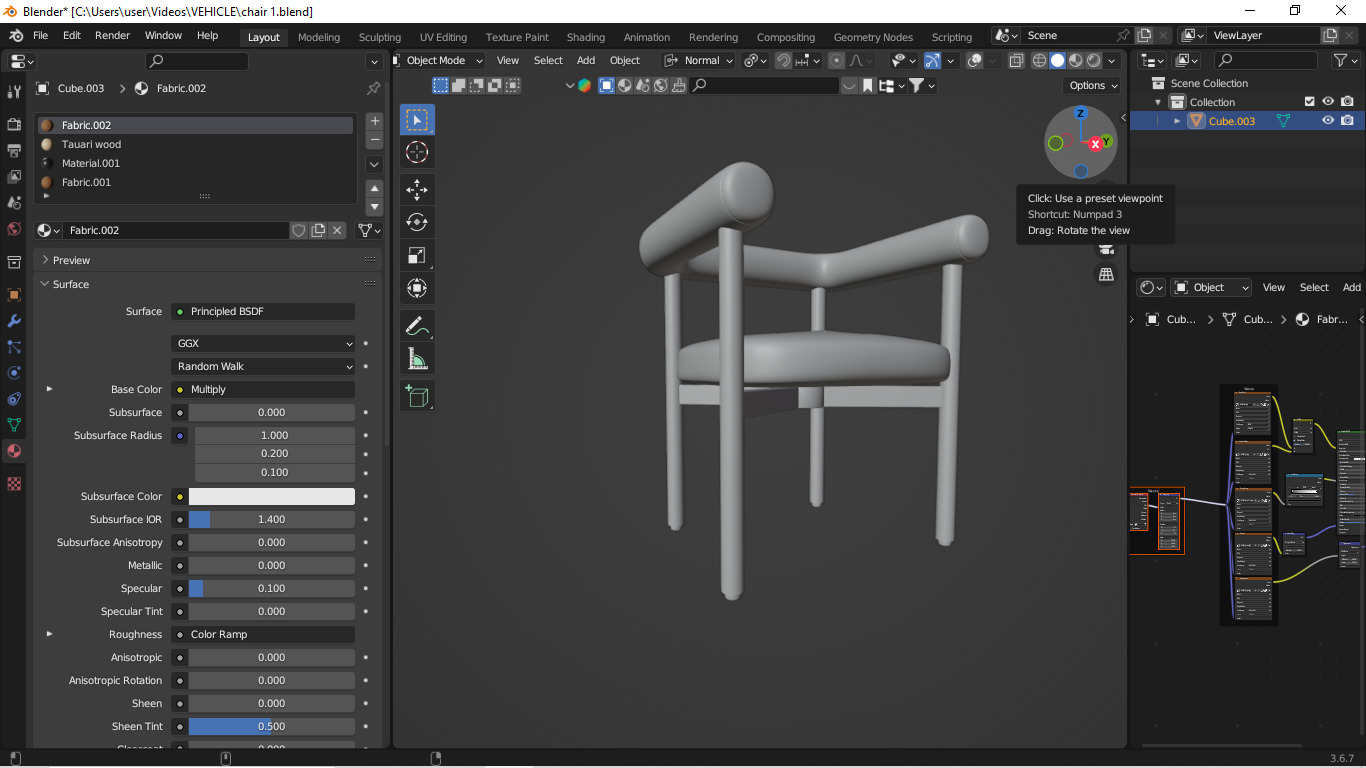The height and width of the screenshot is (768, 1366).
Task: Hide Cube.003 in viewport via eye icon
Action: (1328, 121)
